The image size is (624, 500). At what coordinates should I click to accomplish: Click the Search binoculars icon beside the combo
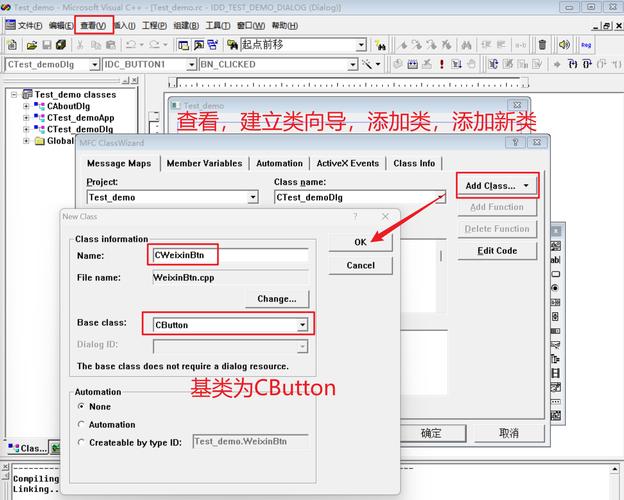point(380,45)
